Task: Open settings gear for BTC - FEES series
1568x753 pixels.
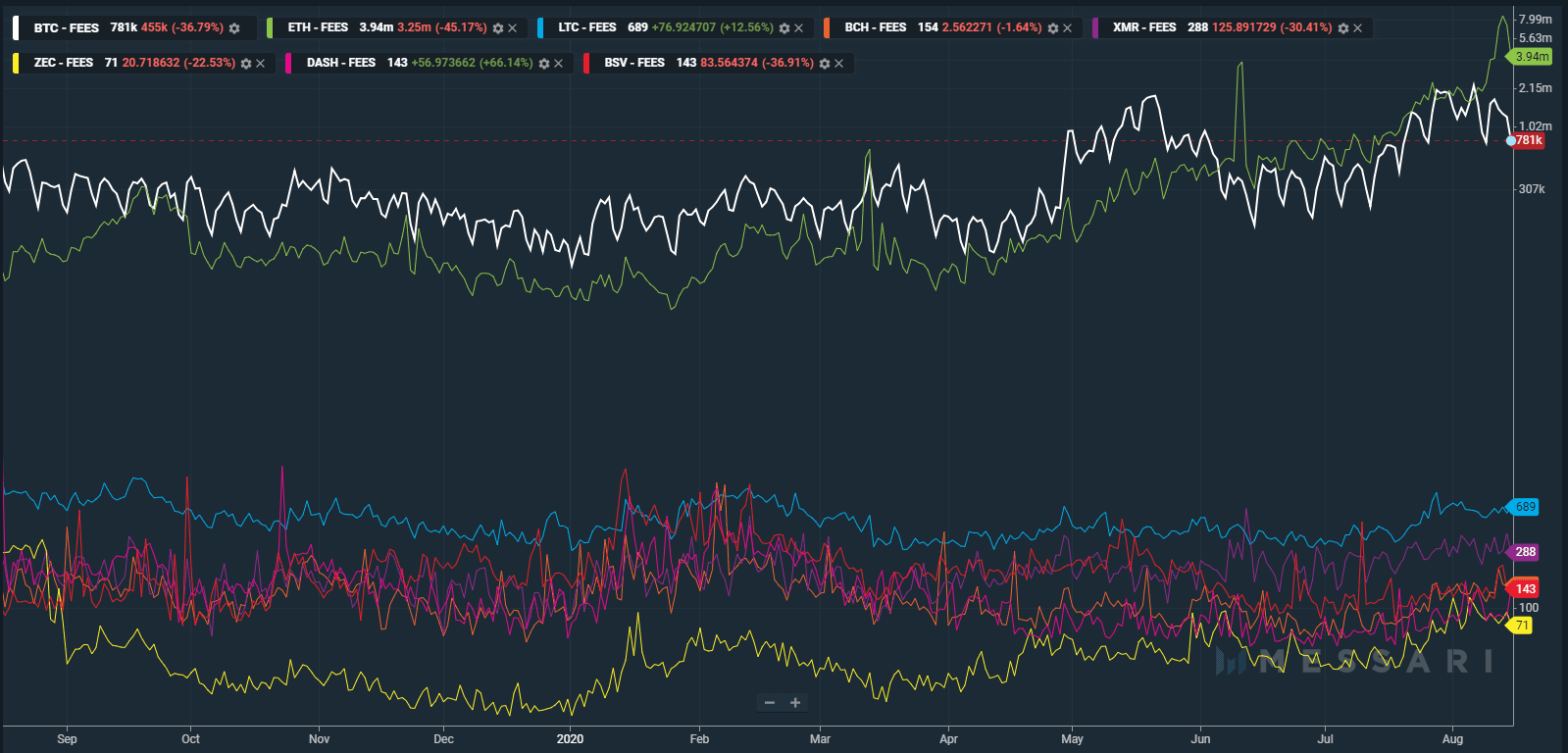Action: 234,28
